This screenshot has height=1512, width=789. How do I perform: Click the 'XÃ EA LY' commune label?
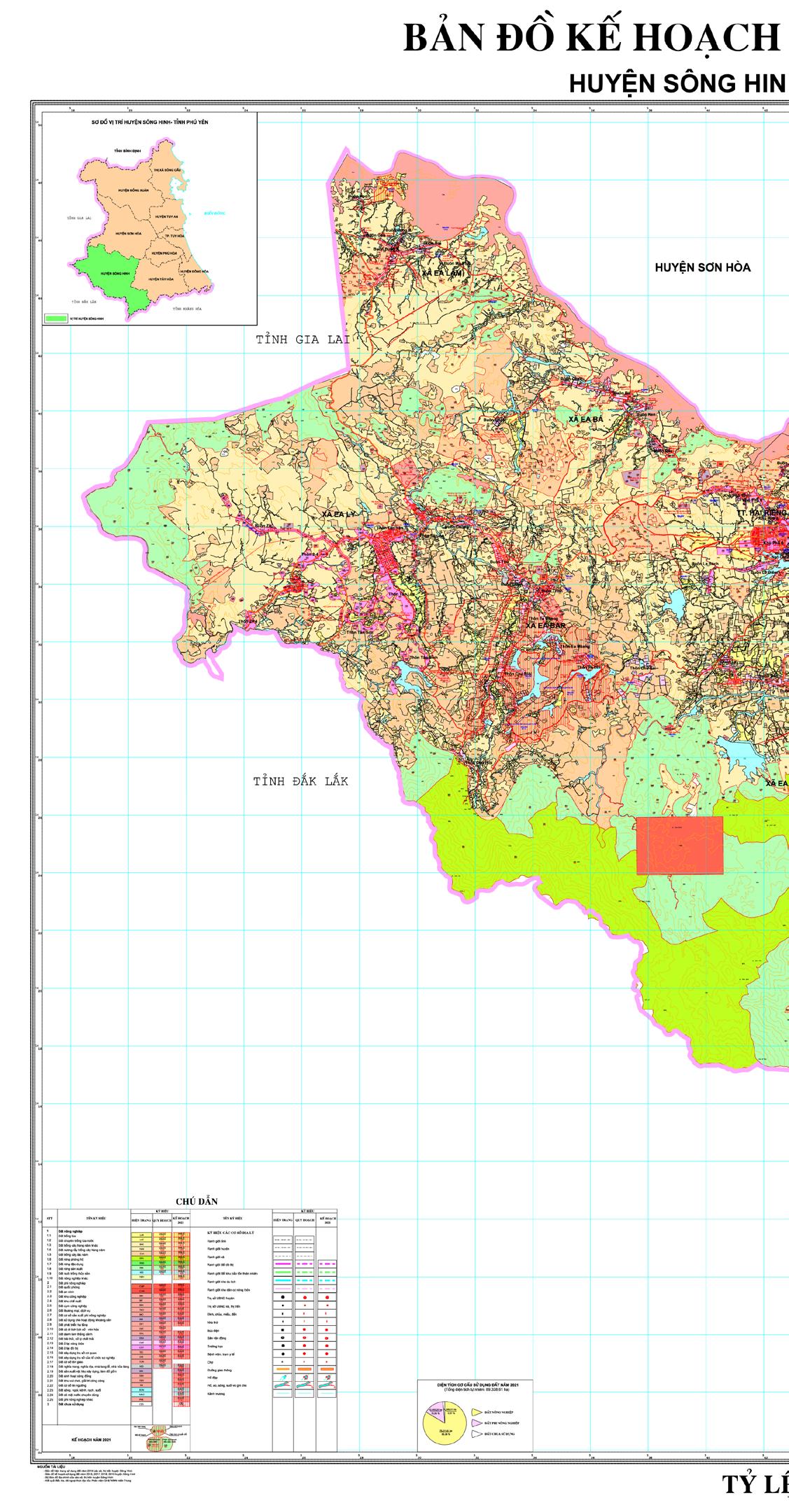click(x=339, y=514)
